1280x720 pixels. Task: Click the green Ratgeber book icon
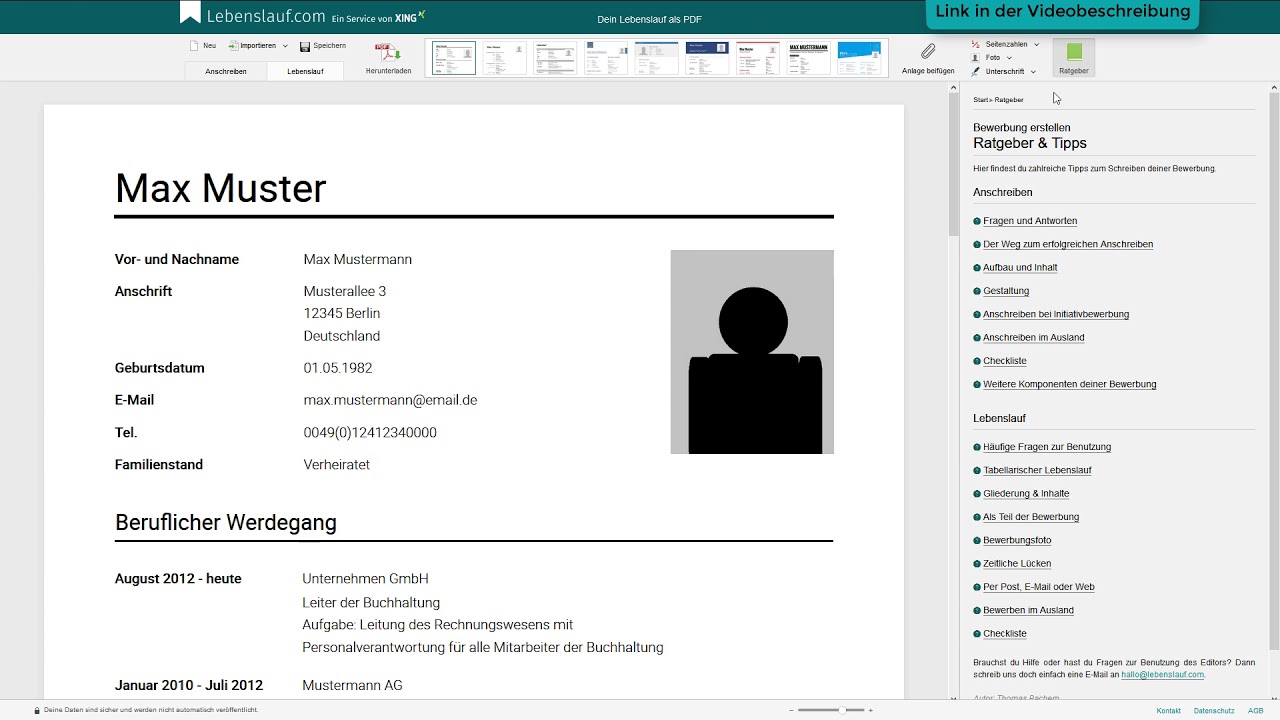click(1074, 51)
